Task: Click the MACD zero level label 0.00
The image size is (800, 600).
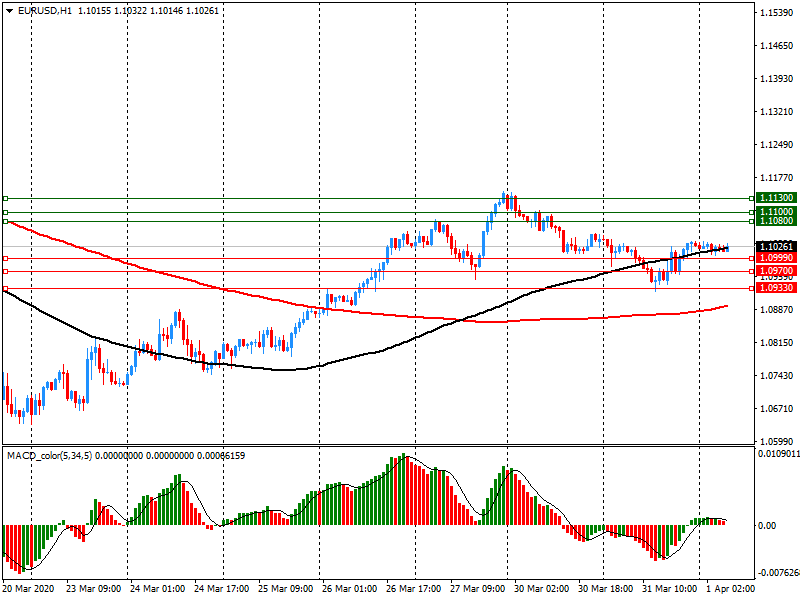Action: coord(767,526)
